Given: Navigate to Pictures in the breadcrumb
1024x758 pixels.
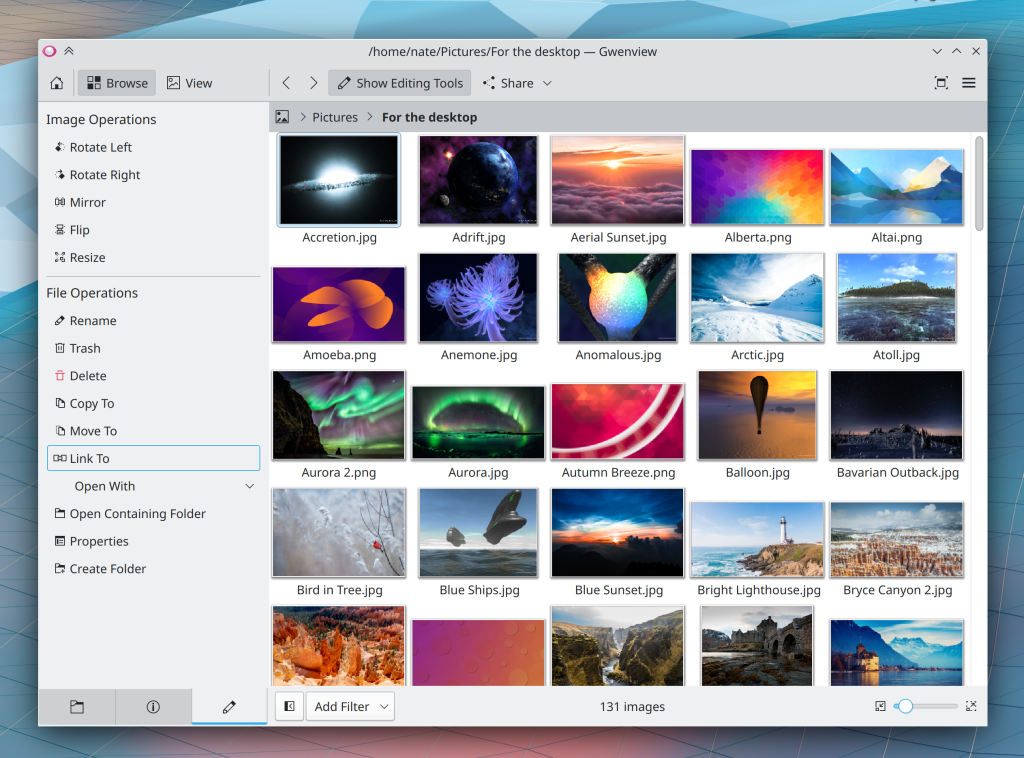Looking at the screenshot, I should (x=335, y=117).
